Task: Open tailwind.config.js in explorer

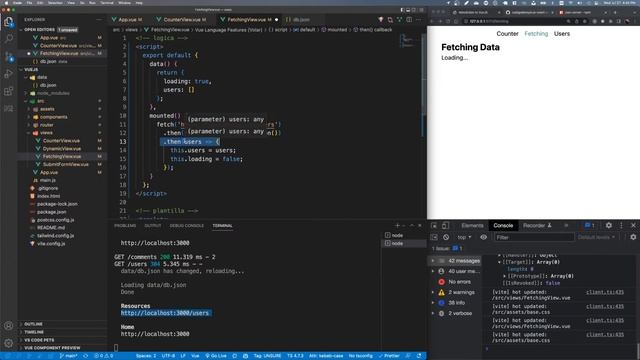Action: [61, 236]
